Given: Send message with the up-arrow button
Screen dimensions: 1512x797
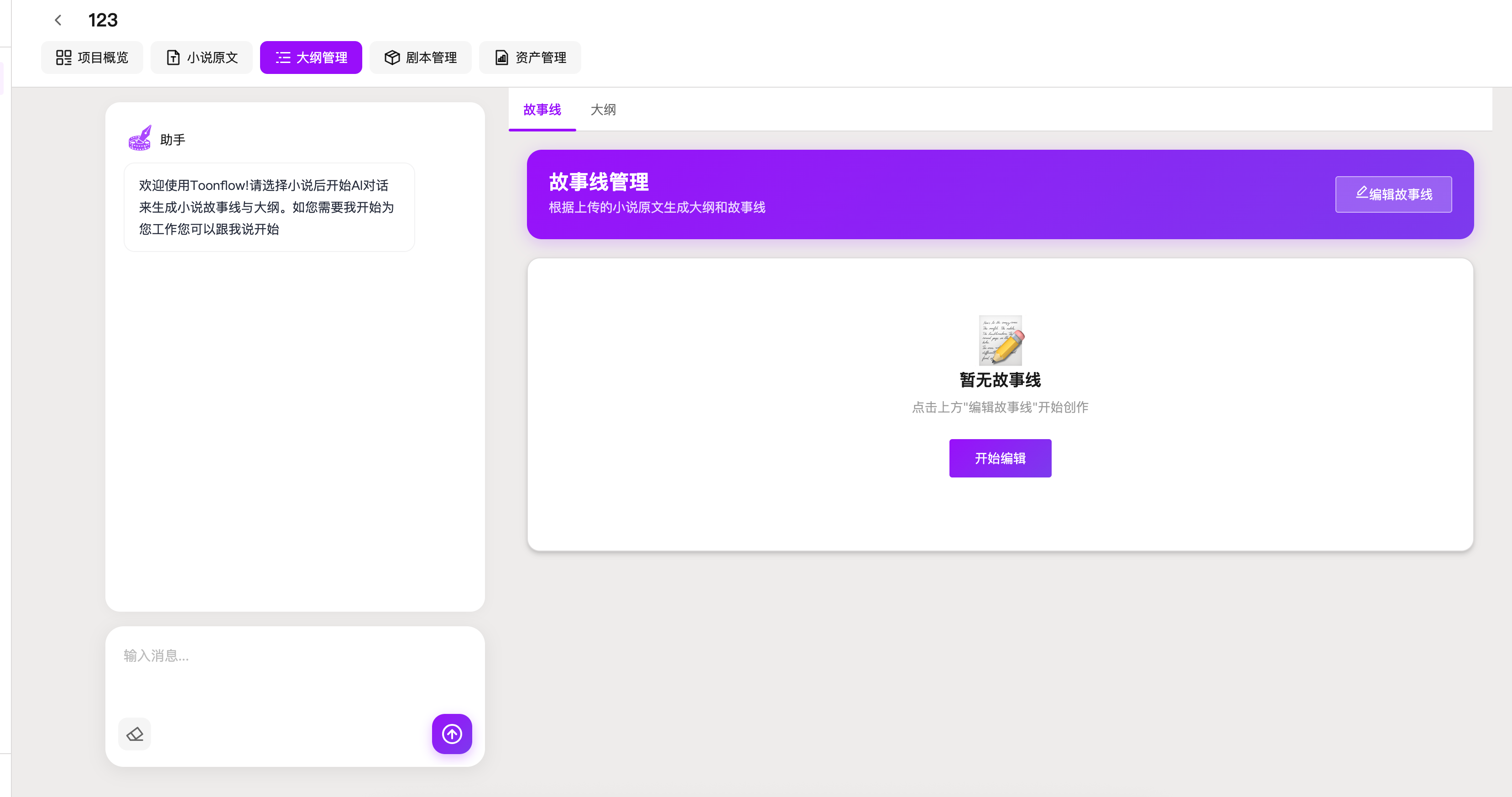Looking at the screenshot, I should tap(451, 734).
